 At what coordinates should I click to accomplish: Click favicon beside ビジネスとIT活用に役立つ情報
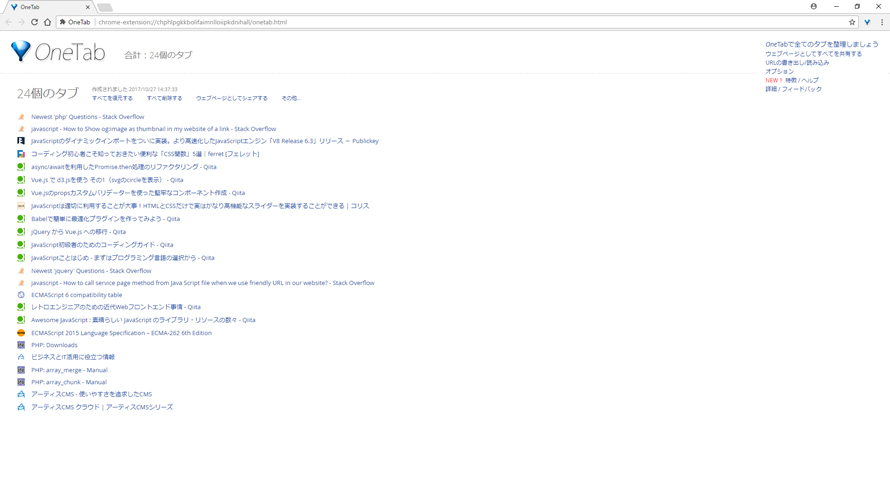pos(21,357)
